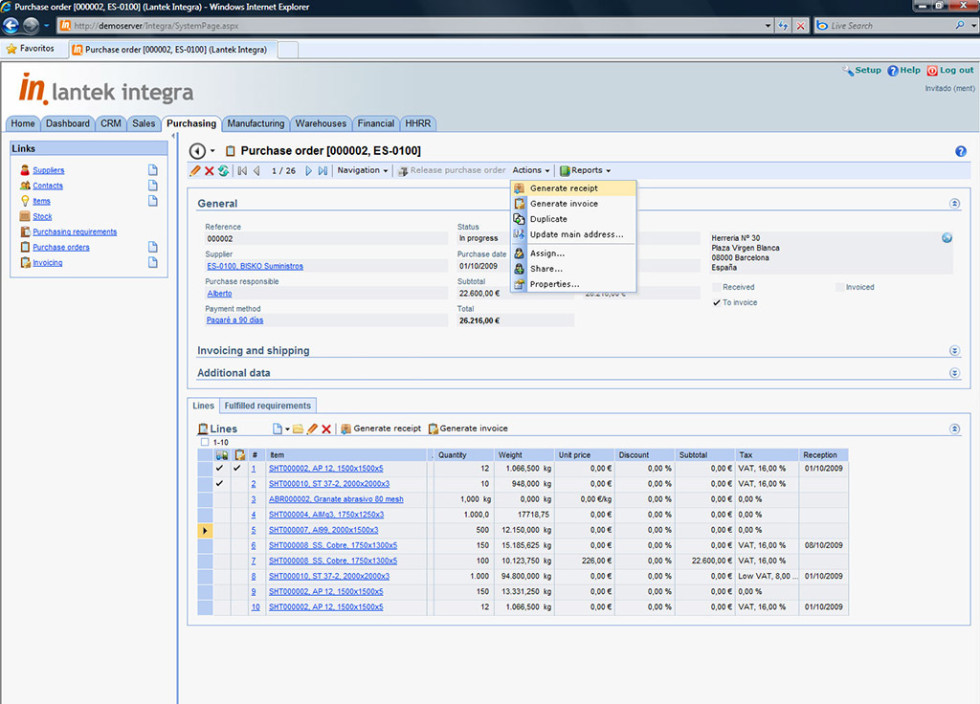Toggle the Invoiced checkbox
The image size is (980, 704).
coord(840,287)
